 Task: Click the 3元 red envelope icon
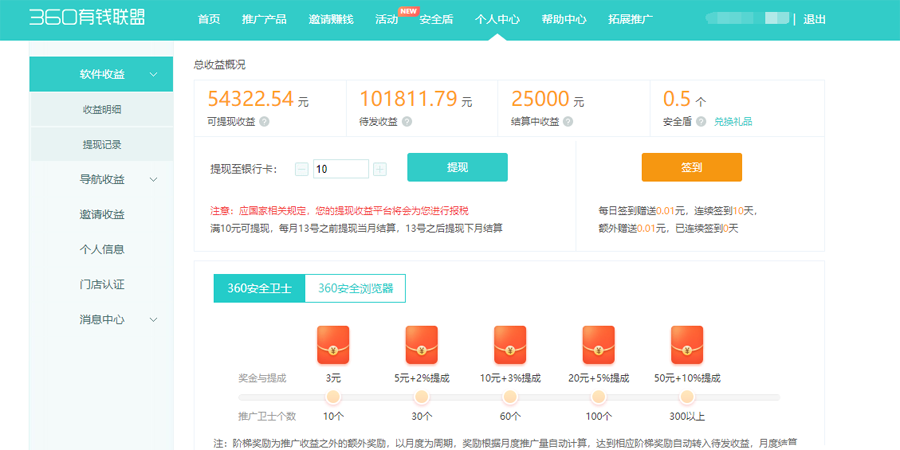click(333, 345)
